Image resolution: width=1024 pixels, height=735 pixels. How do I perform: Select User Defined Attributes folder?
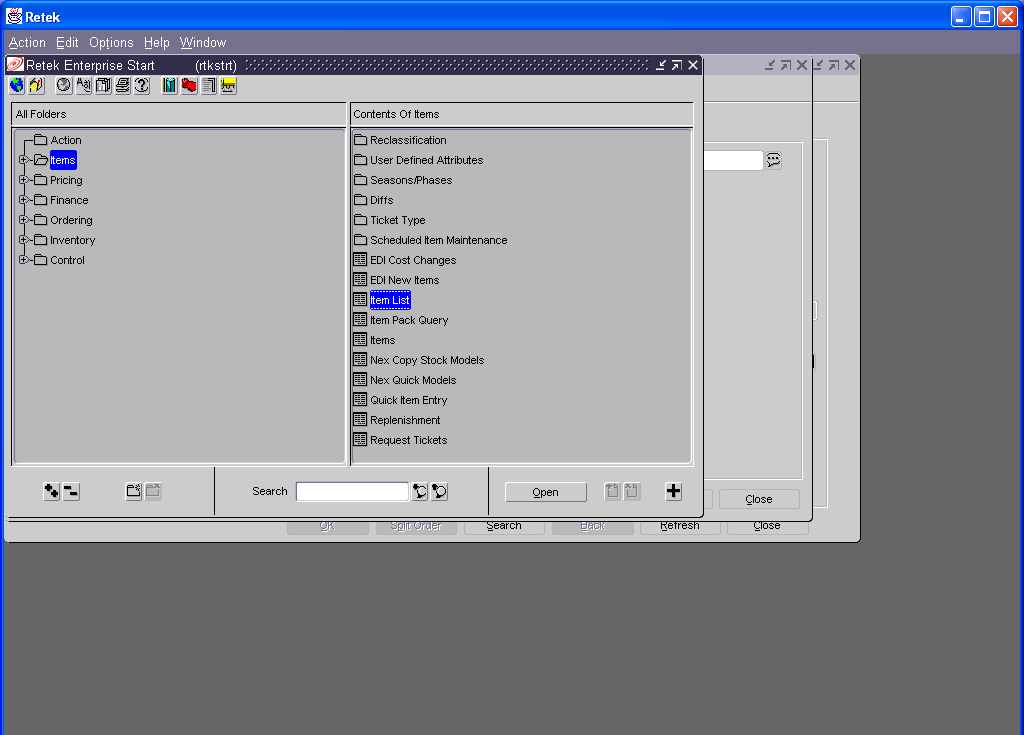(426, 160)
